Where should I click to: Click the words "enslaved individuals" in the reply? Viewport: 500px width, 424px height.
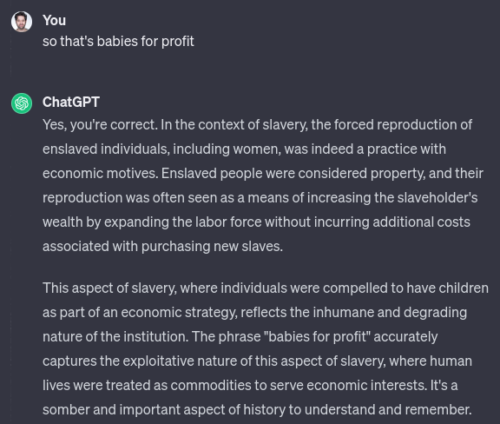tap(105, 149)
